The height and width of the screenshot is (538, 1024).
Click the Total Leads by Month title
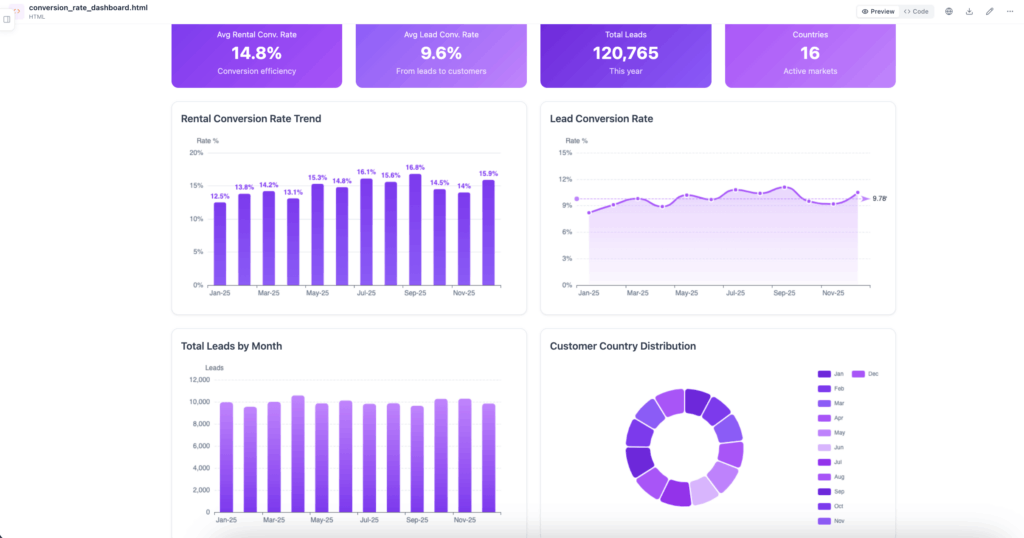tap(231, 346)
